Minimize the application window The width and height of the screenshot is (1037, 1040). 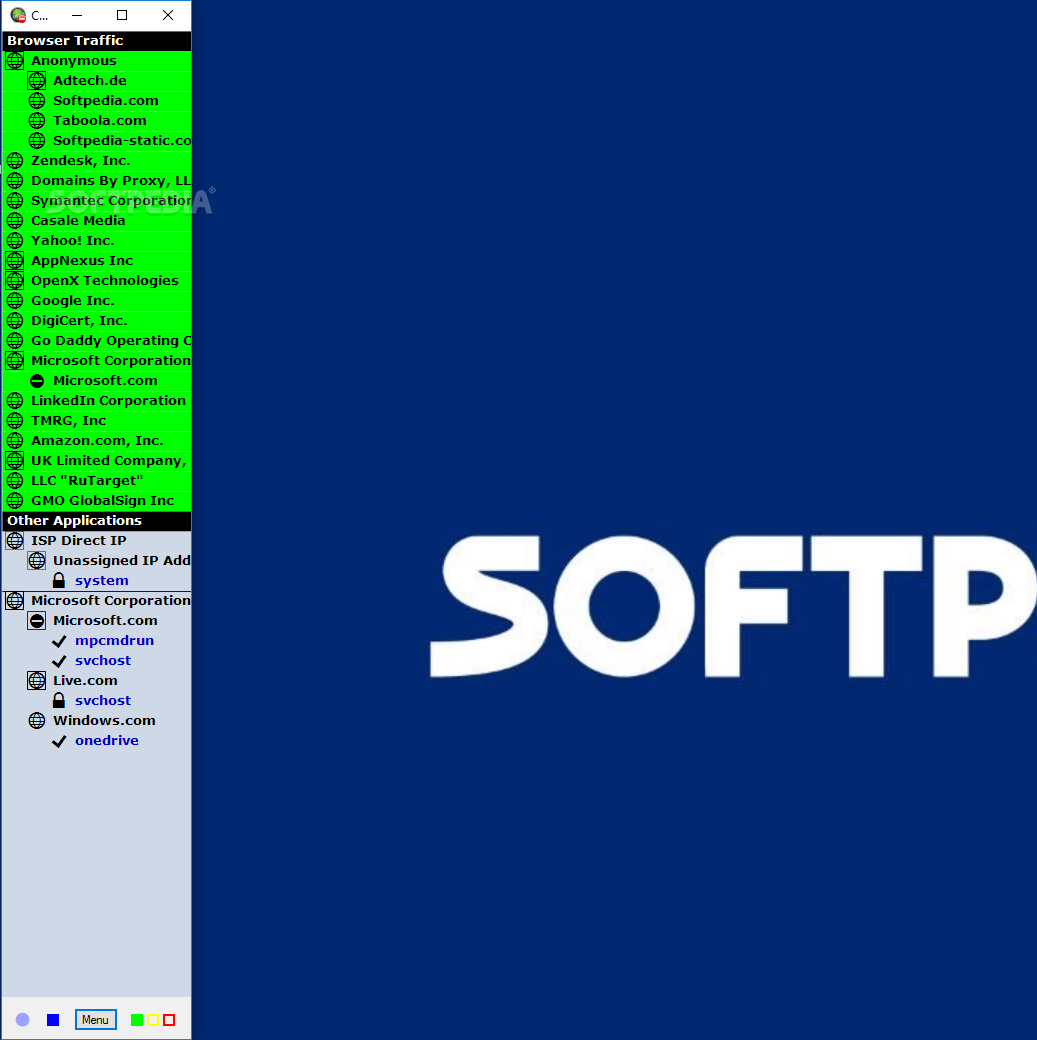pos(77,15)
